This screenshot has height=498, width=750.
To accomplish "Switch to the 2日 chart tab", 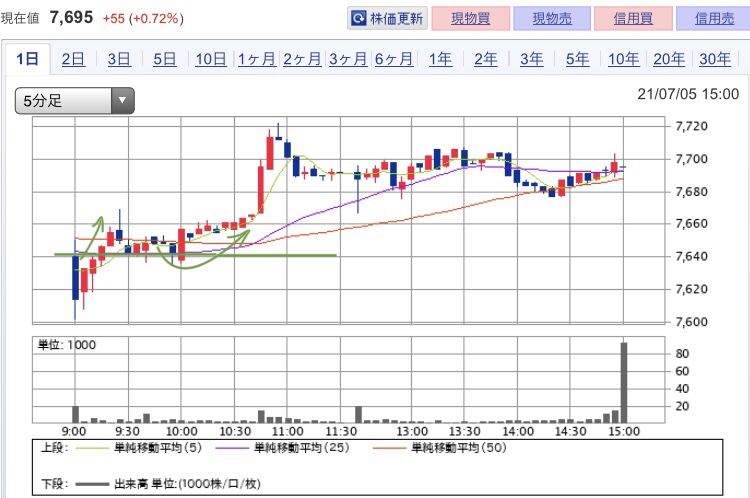I will tap(73, 59).
